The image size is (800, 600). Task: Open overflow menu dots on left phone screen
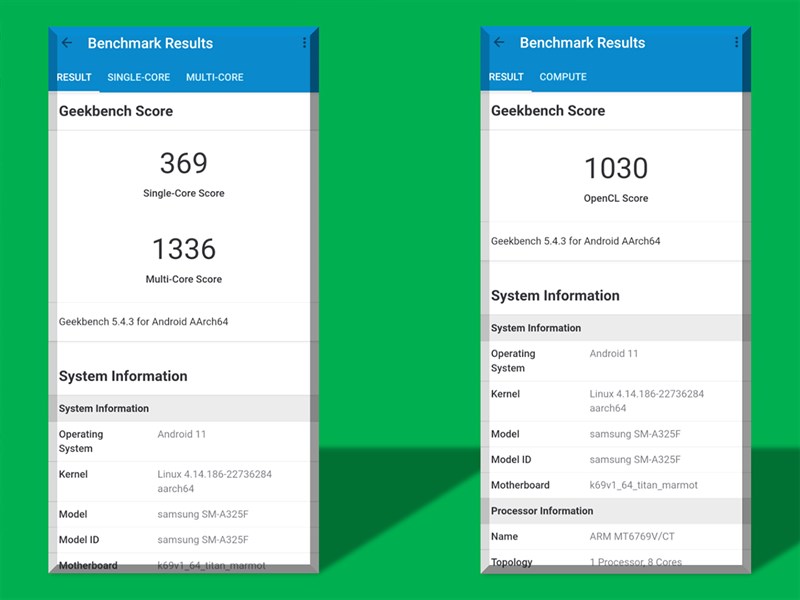[x=304, y=43]
